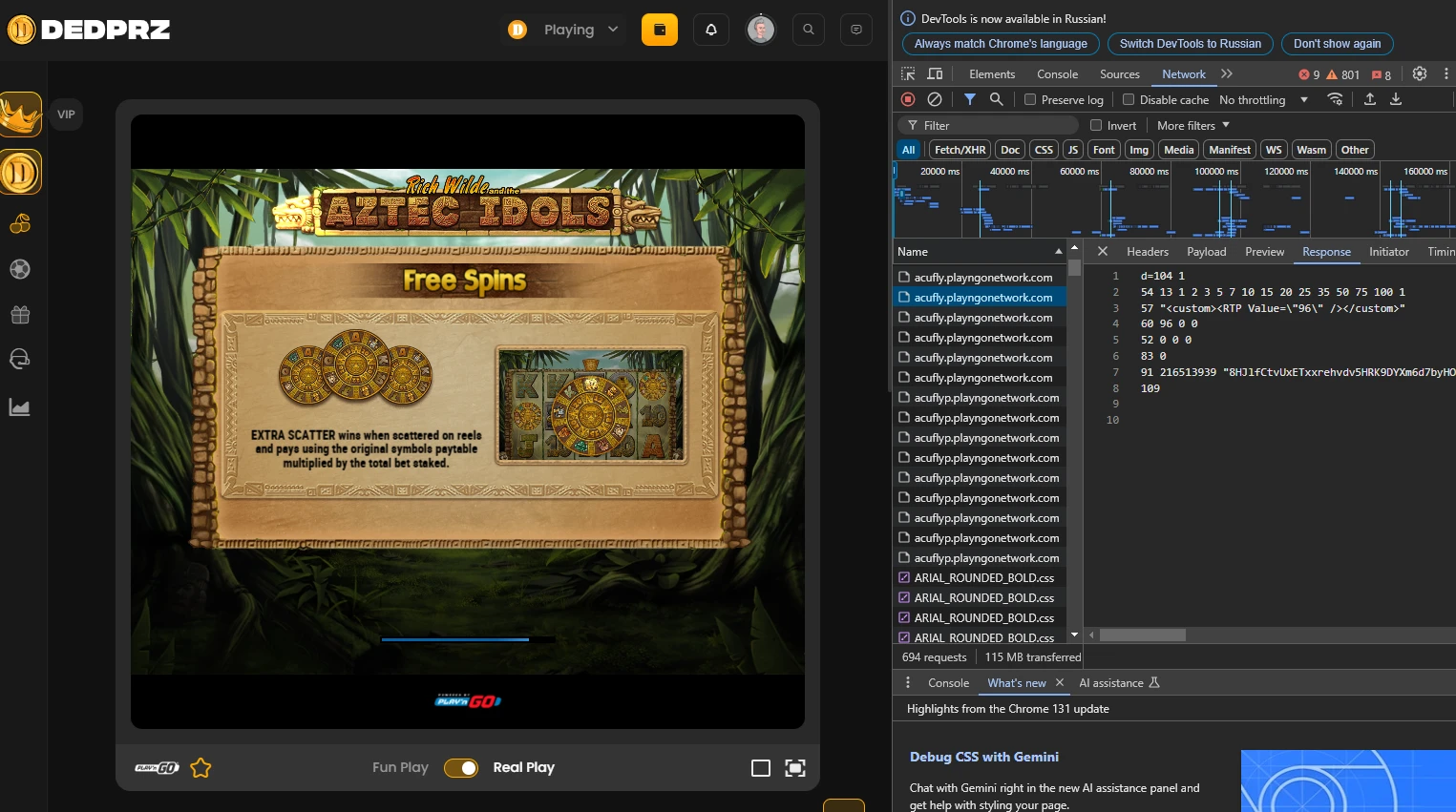The width and height of the screenshot is (1456, 812).
Task: Select the Img filter chip
Action: 1139,150
